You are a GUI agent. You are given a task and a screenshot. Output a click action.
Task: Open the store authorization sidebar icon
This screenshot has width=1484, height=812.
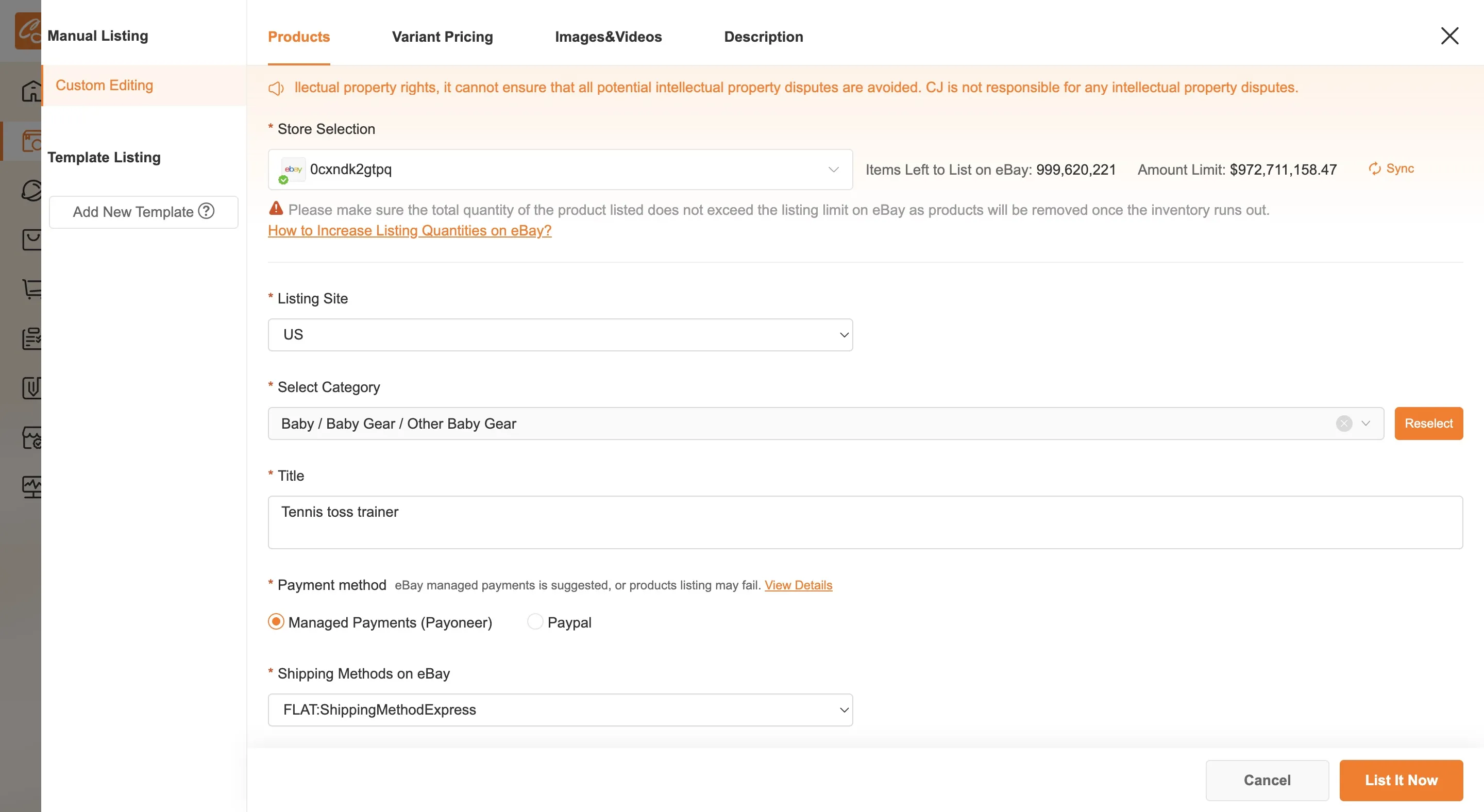point(31,437)
